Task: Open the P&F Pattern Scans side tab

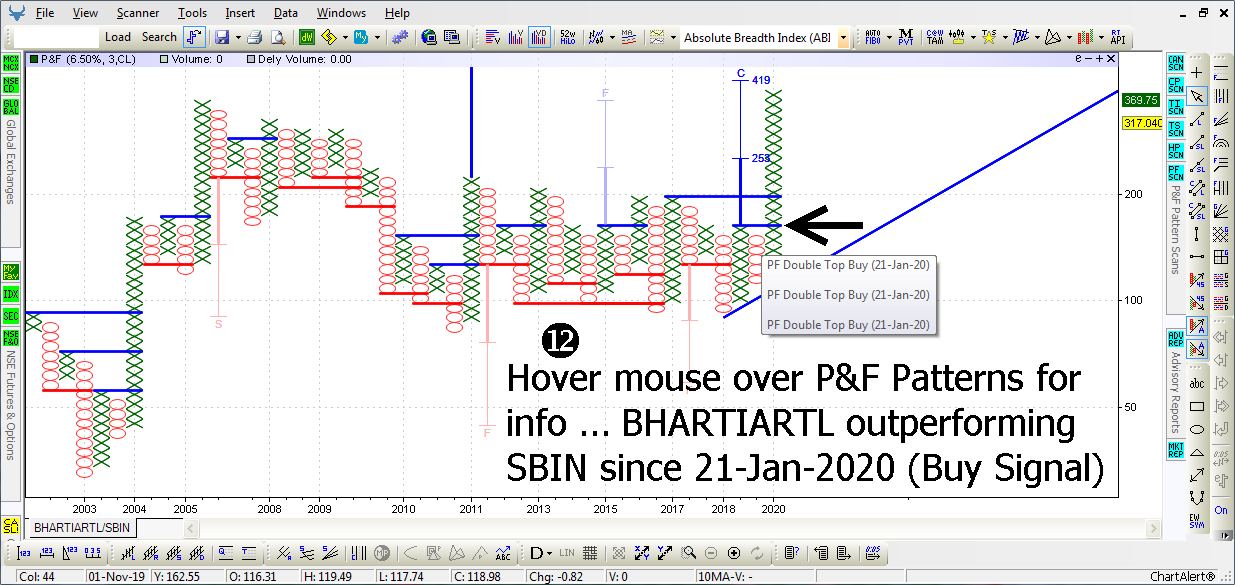Action: tap(1175, 230)
